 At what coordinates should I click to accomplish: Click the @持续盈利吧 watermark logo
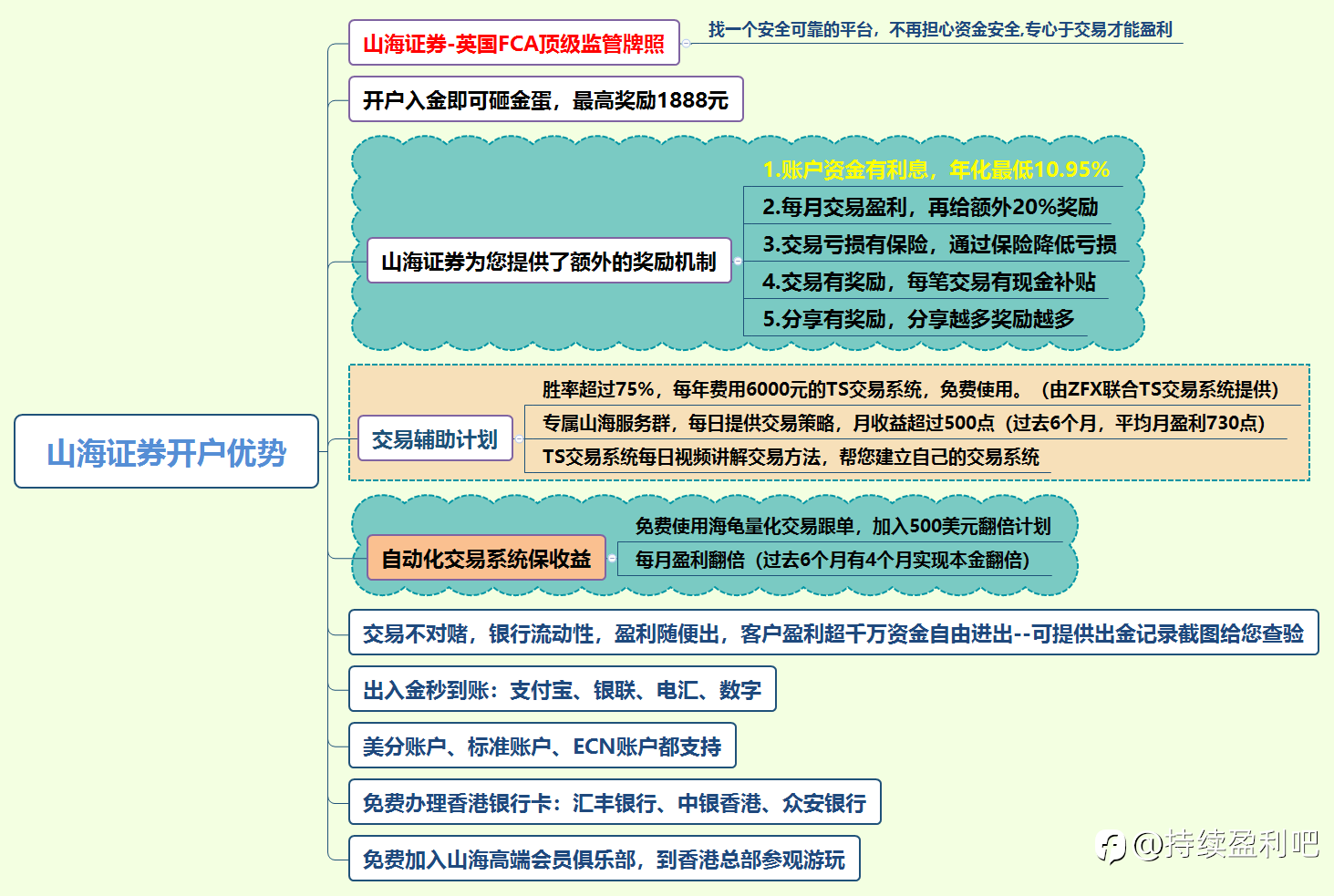(x=1209, y=845)
